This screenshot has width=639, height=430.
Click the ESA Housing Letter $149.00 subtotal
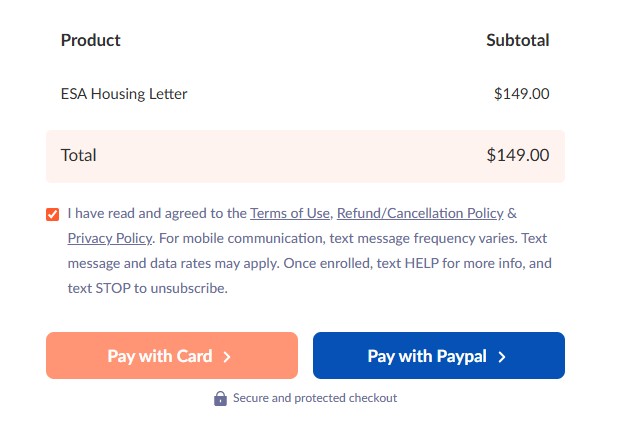point(521,94)
